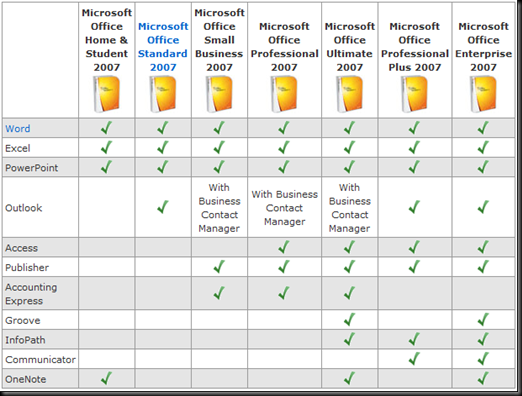Click the Accounting Express row label

(x=31, y=294)
